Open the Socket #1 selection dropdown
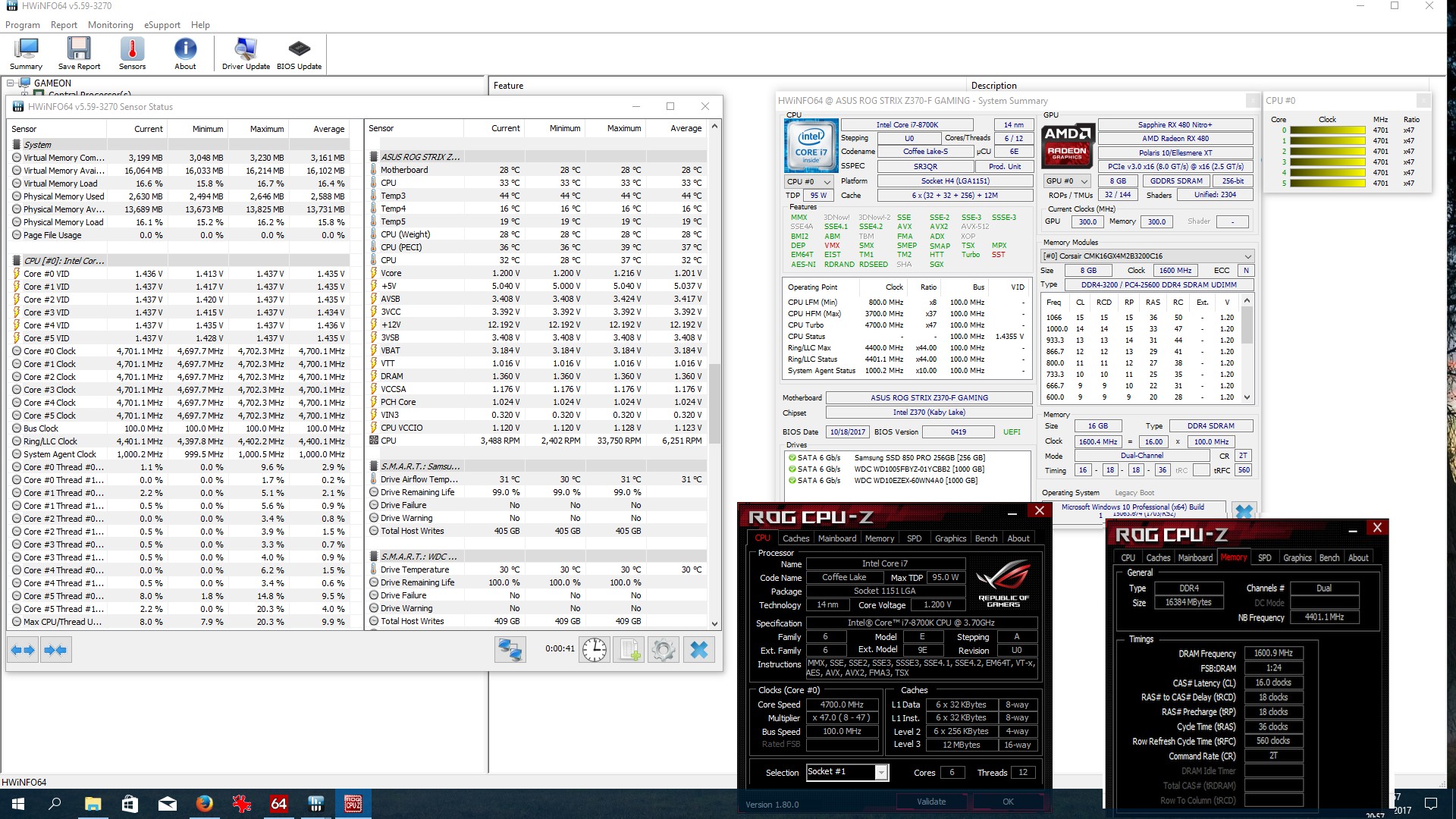The width and height of the screenshot is (1456, 819). click(x=846, y=772)
